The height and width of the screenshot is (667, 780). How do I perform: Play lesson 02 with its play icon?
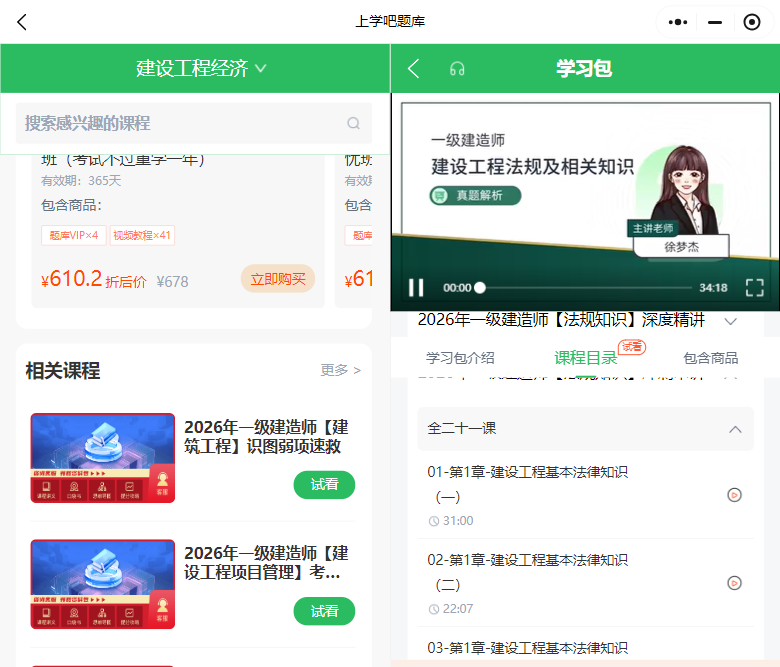[734, 583]
